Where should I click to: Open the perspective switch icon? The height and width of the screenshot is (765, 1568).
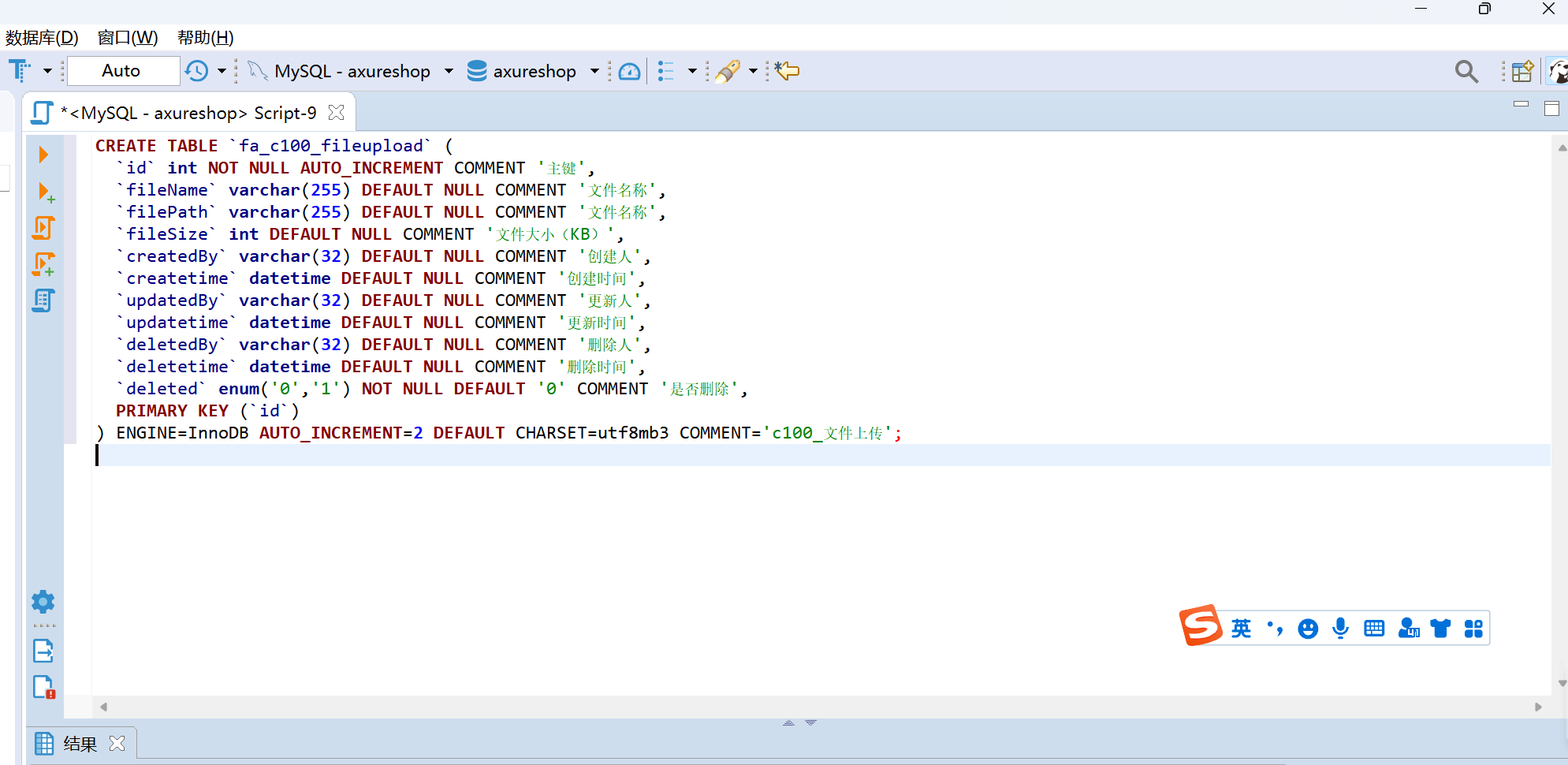point(1522,71)
